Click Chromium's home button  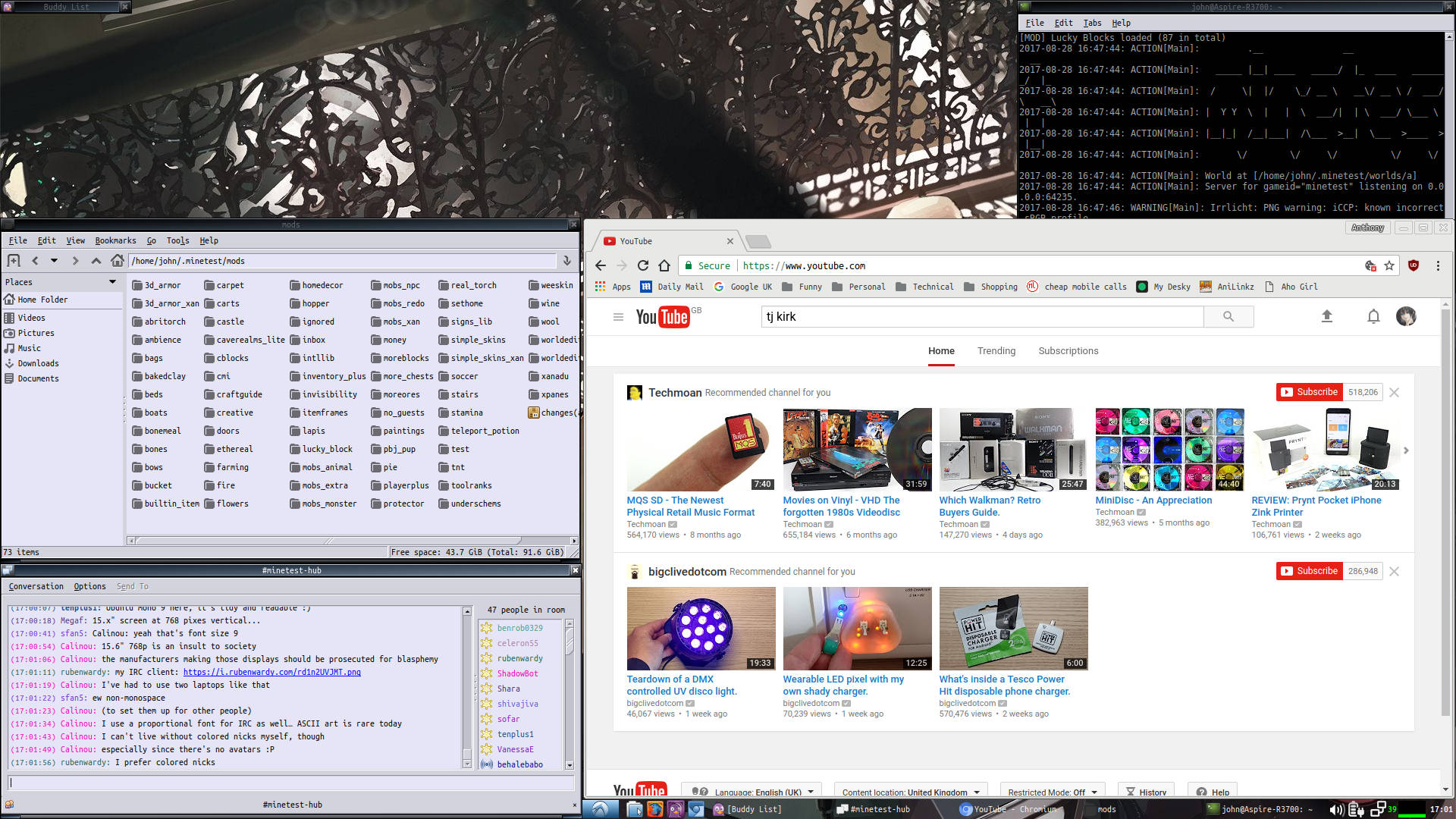tap(664, 265)
